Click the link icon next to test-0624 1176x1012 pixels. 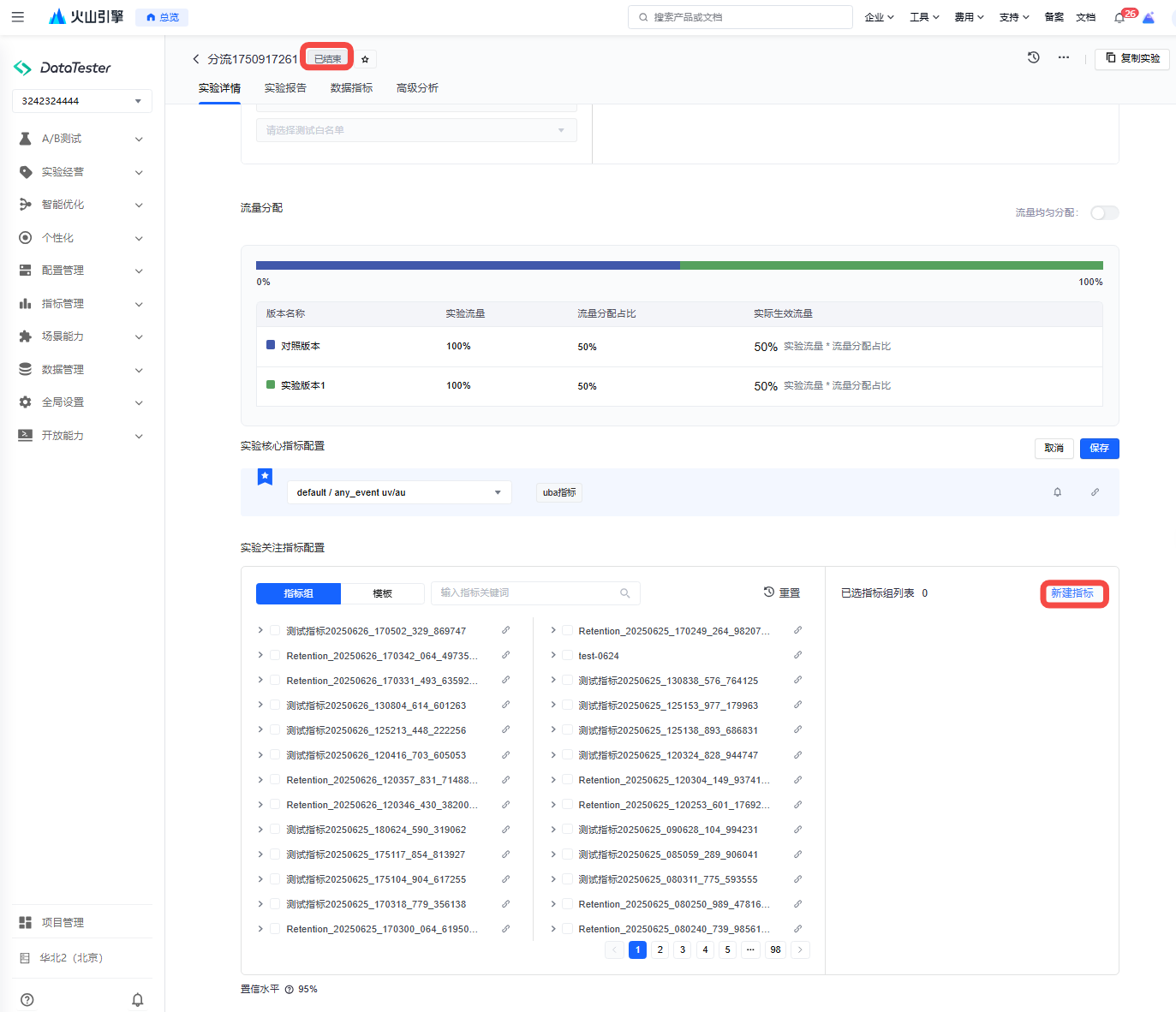tap(797, 655)
